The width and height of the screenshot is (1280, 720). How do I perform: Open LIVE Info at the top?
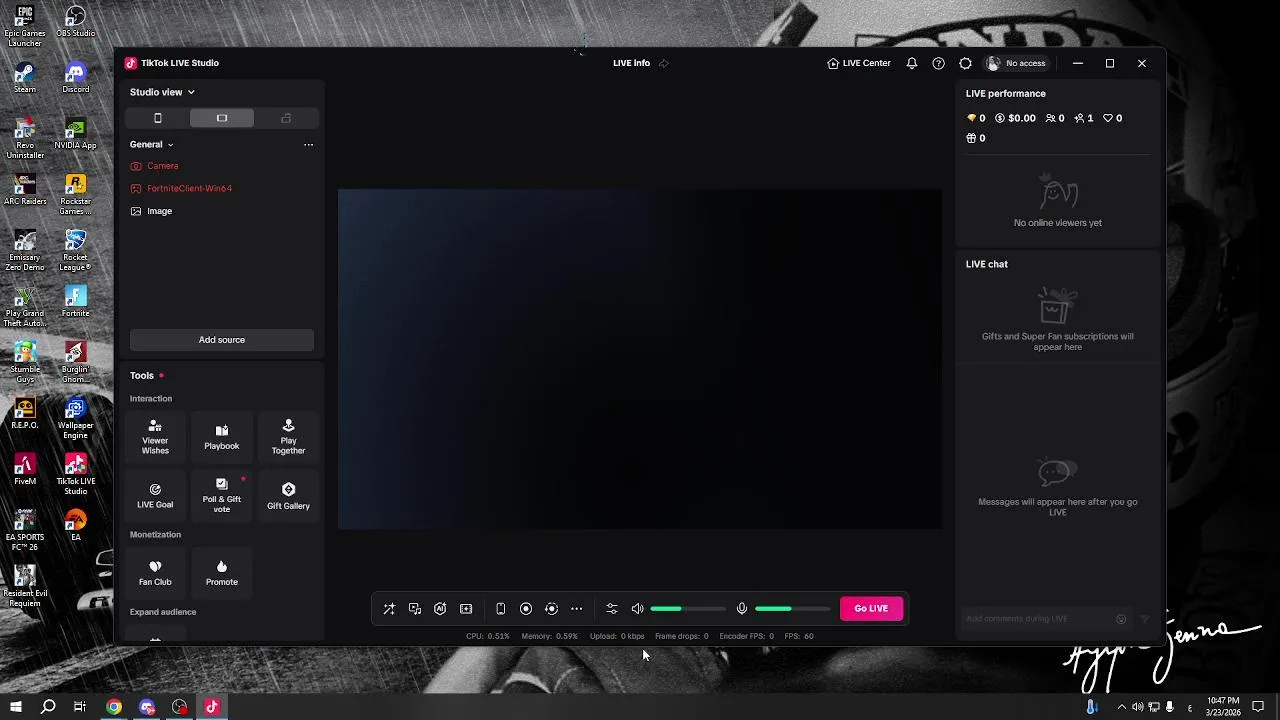(631, 63)
